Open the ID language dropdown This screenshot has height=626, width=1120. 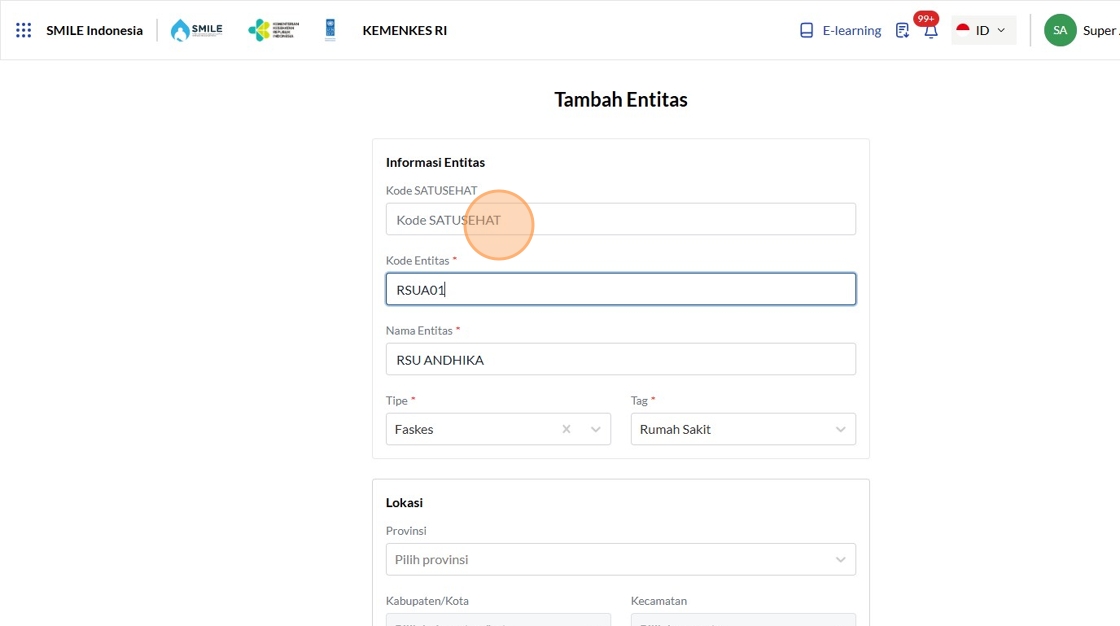click(984, 30)
